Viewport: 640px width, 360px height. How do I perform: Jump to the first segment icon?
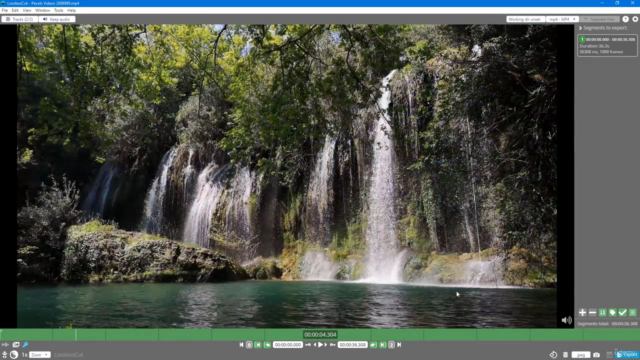[x=241, y=345]
